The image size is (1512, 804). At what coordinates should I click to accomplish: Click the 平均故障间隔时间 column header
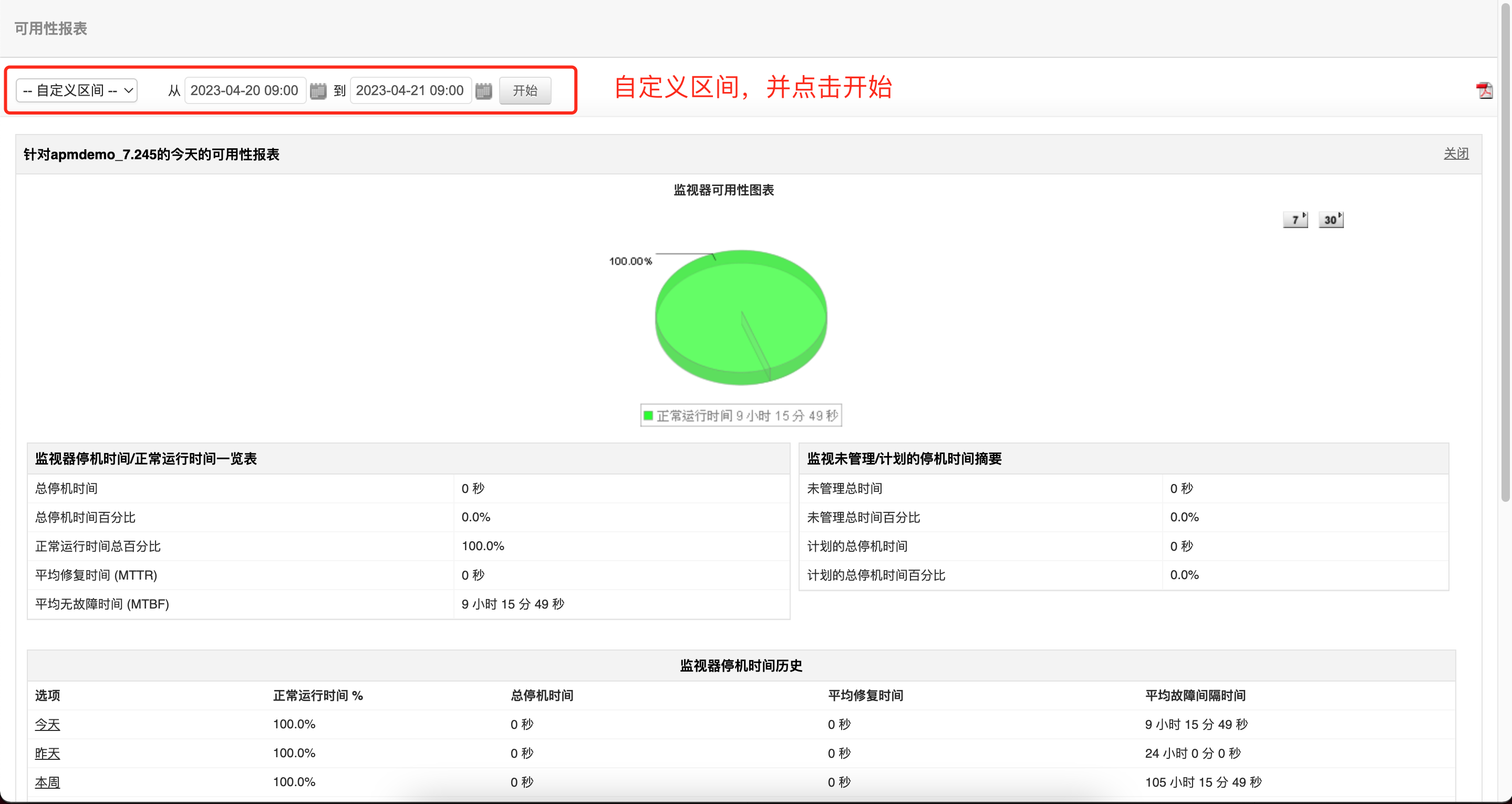click(1195, 695)
